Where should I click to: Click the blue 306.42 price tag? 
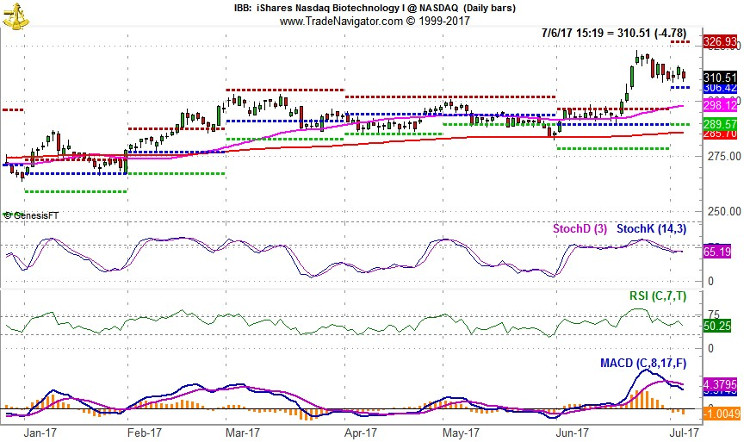pyautogui.click(x=721, y=88)
